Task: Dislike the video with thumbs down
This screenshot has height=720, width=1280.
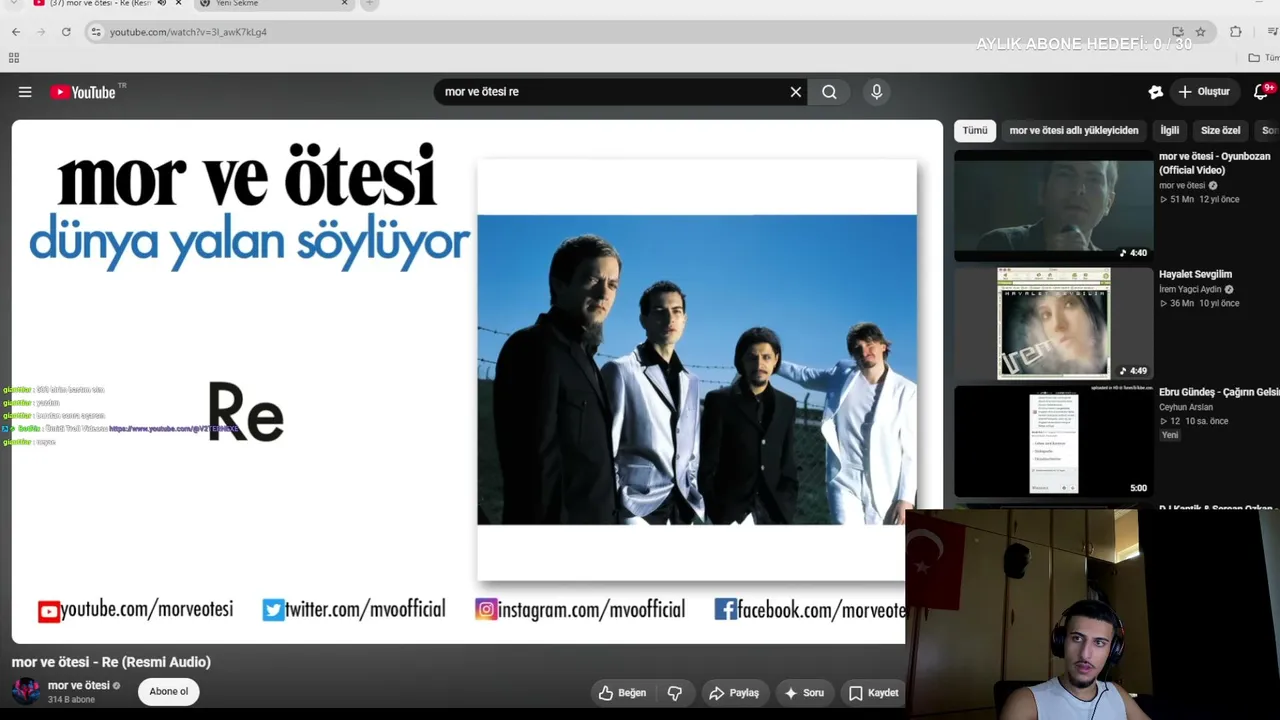Action: point(675,693)
